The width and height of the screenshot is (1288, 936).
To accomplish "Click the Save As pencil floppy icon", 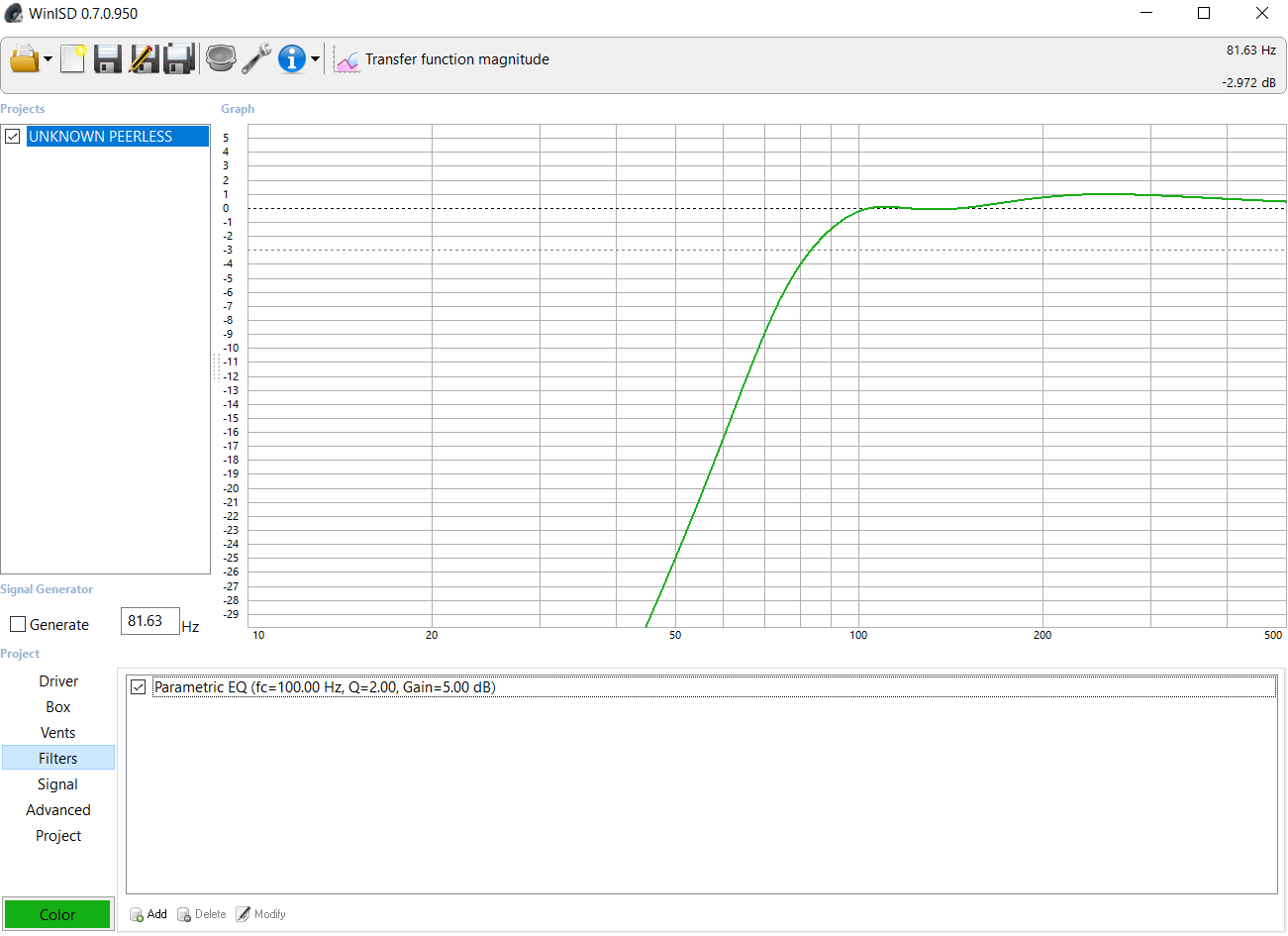I will [x=144, y=59].
